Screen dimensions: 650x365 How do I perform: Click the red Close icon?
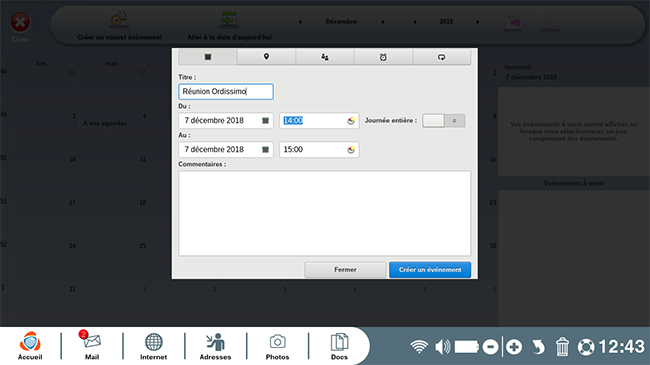(x=20, y=22)
